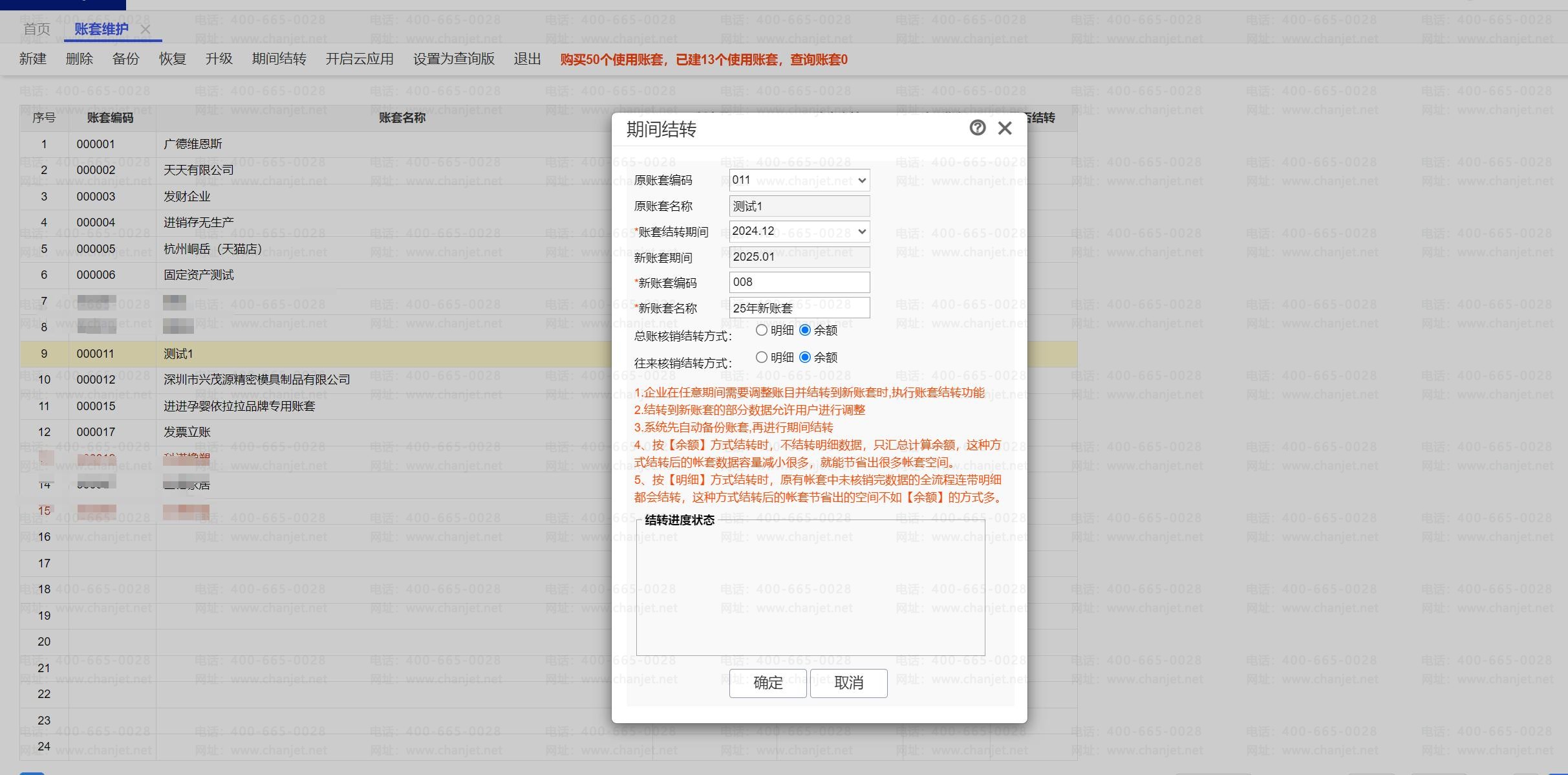The image size is (1568, 775).
Task: Select 明细 for 总账核销结转方式
Action: pos(762,331)
